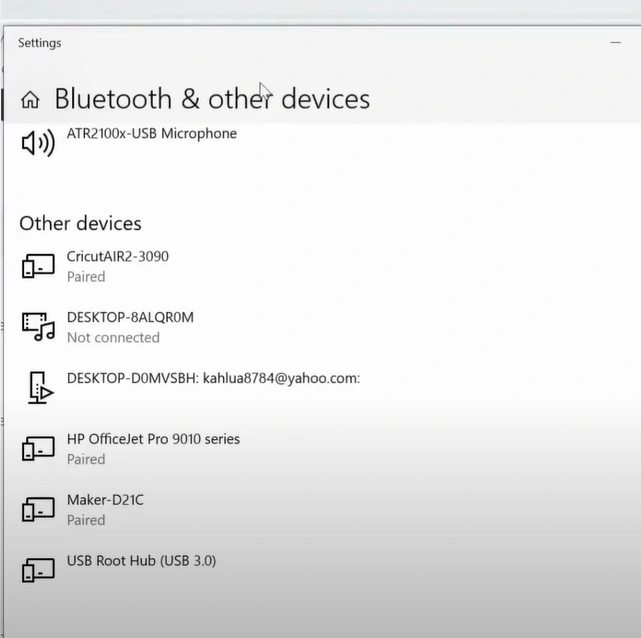Choose the DESKTOP-8ALQR0M device entry name
This screenshot has height=638, width=641.
click(x=130, y=317)
